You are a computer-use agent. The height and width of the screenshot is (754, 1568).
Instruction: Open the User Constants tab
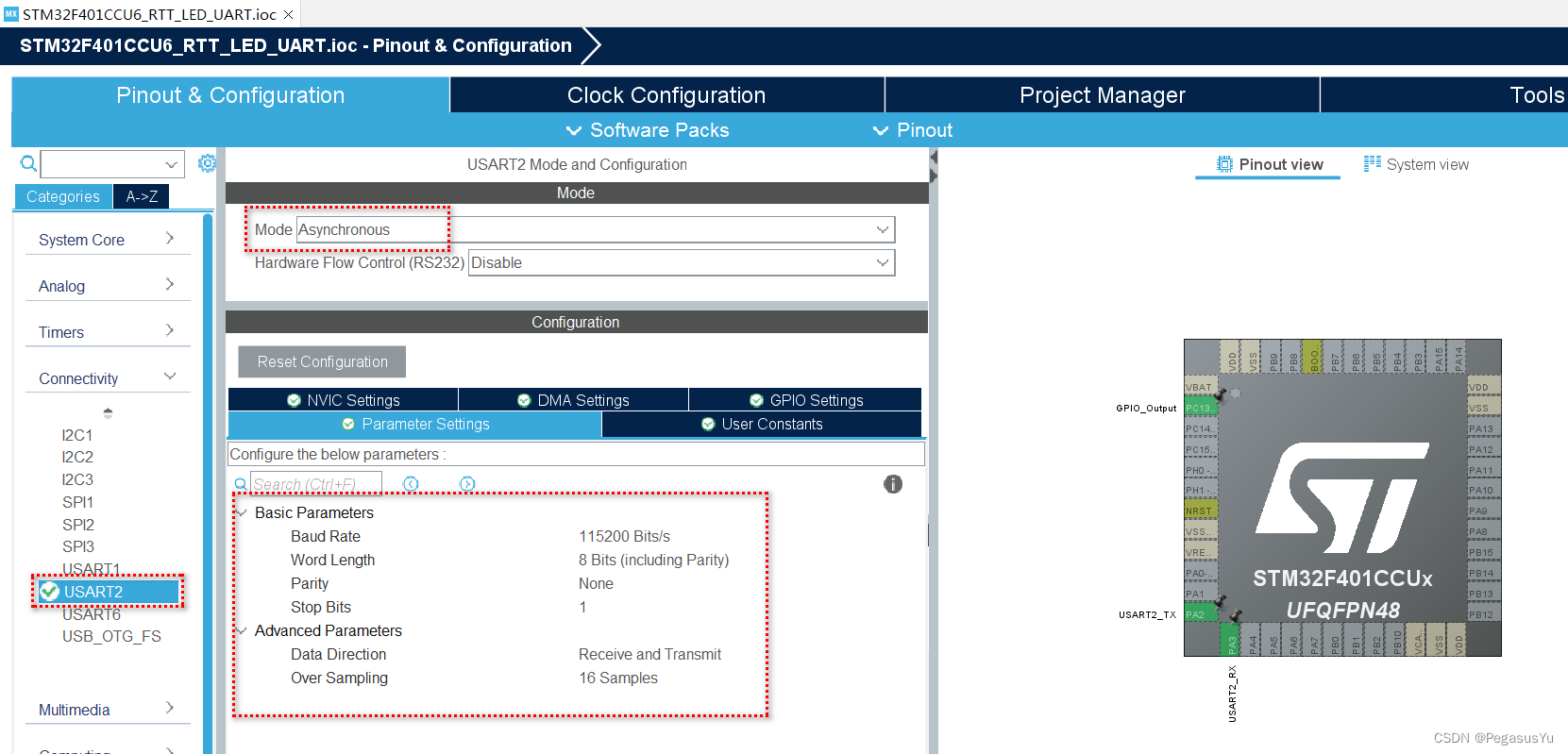pyautogui.click(x=762, y=424)
